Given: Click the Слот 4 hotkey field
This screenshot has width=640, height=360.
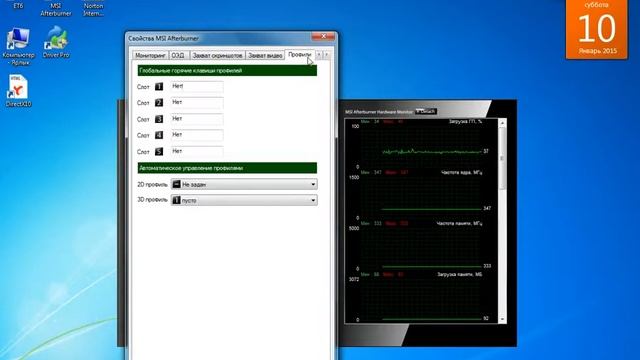Looking at the screenshot, I should (x=197, y=135).
